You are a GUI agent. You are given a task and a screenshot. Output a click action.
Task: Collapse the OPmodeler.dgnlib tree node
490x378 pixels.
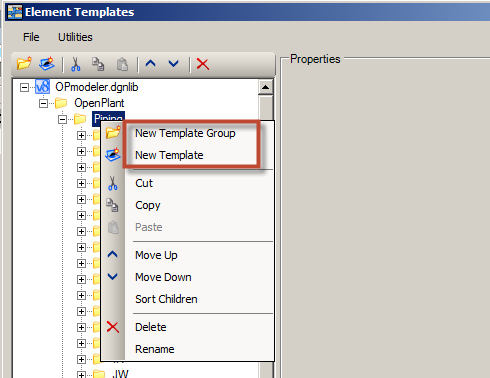tap(24, 88)
